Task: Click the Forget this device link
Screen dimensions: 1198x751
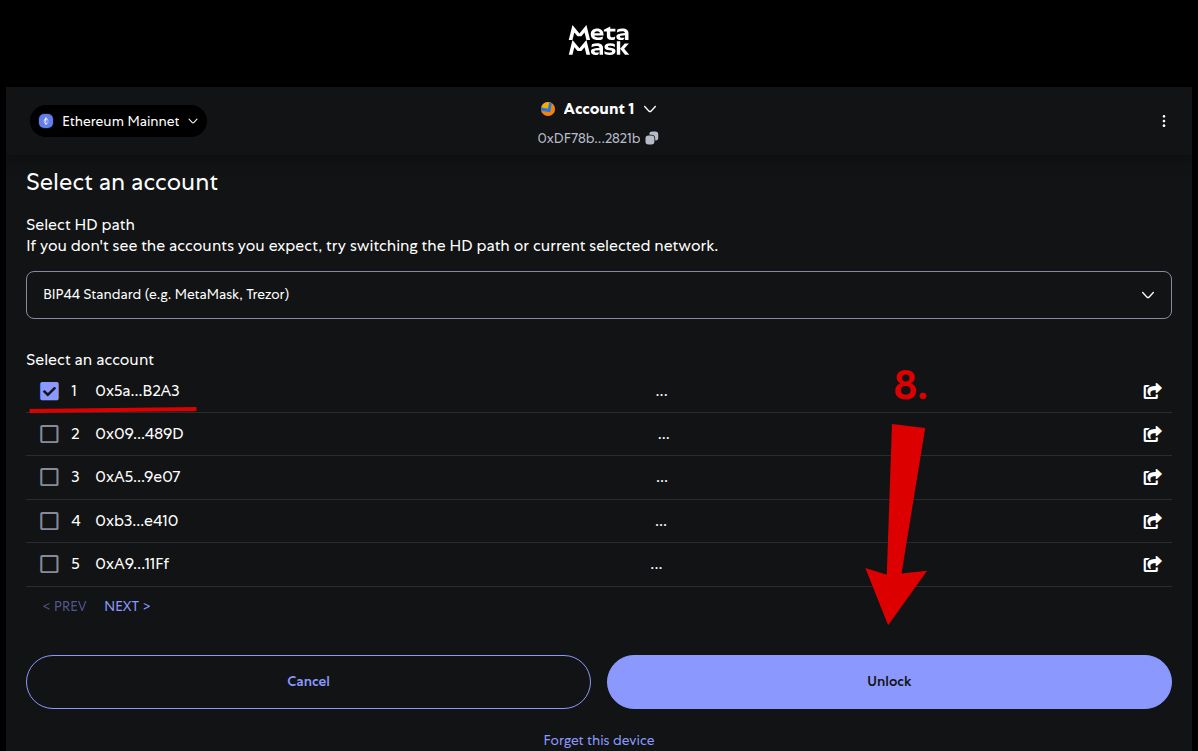Action: point(598,740)
